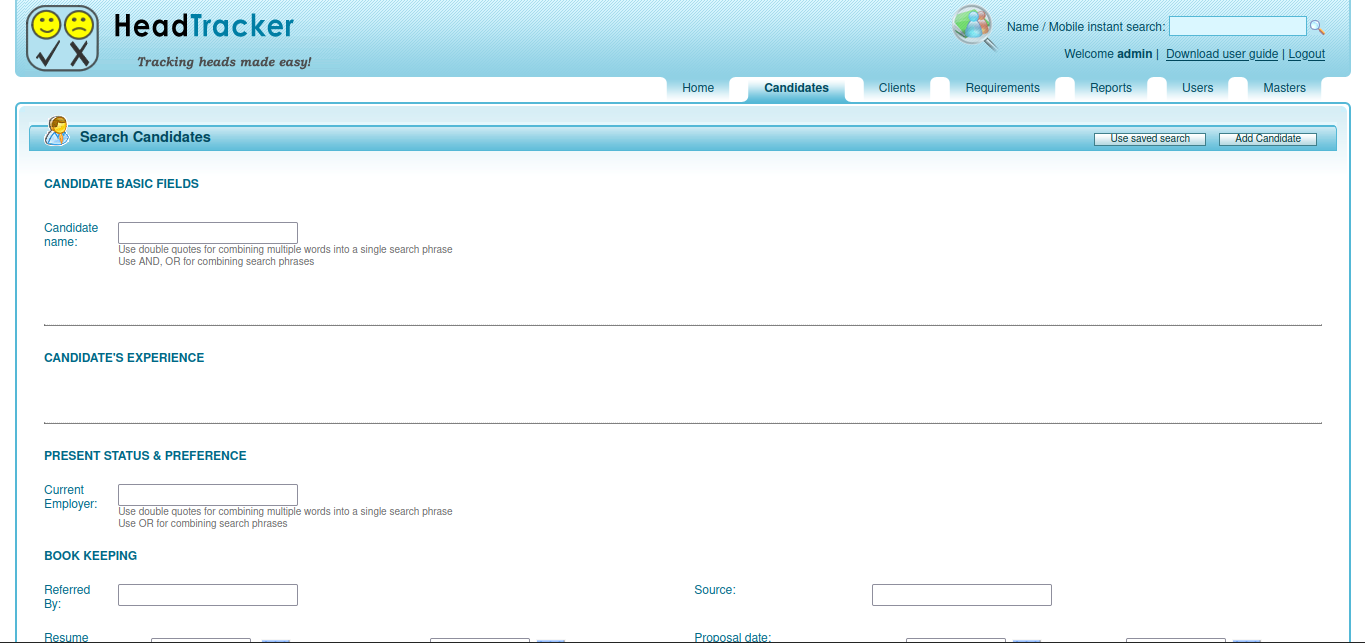
Task: Click the Search Candidates header person icon
Action: (57, 131)
